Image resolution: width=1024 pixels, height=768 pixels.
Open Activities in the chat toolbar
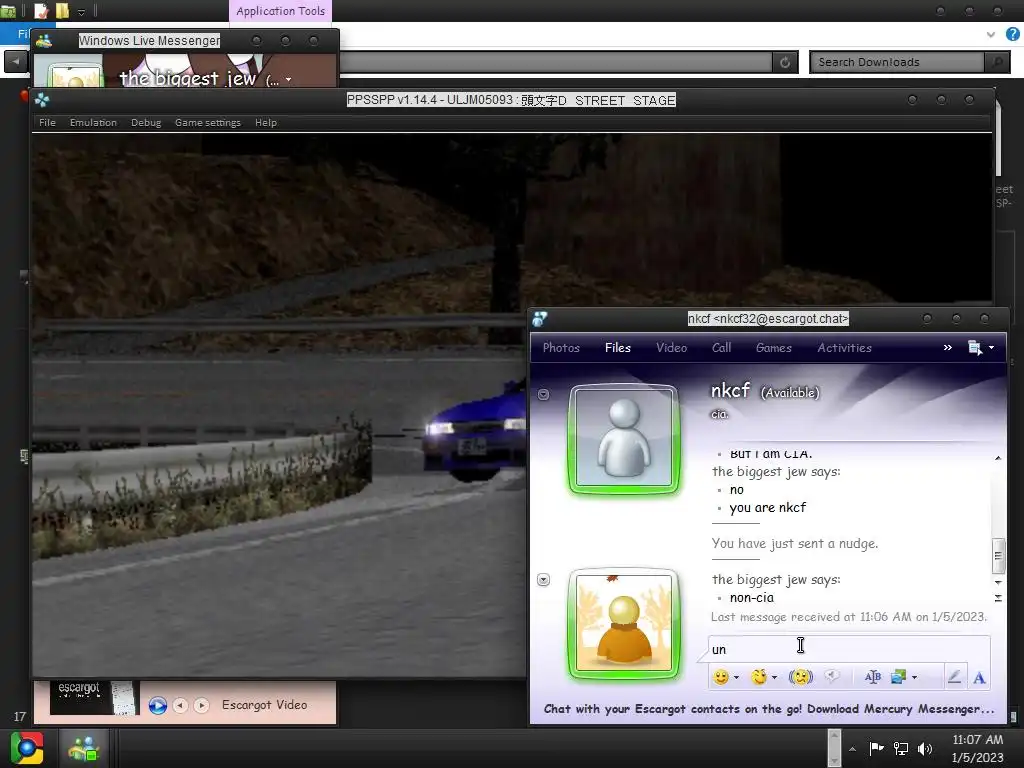point(844,348)
